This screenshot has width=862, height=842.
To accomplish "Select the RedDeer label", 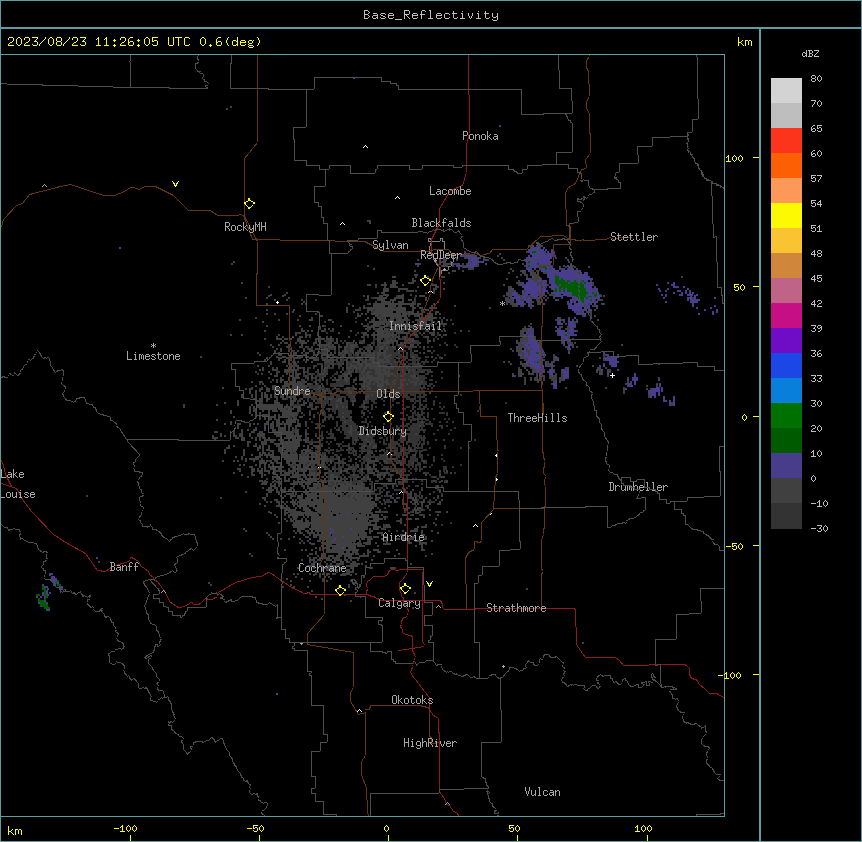I will tap(440, 255).
